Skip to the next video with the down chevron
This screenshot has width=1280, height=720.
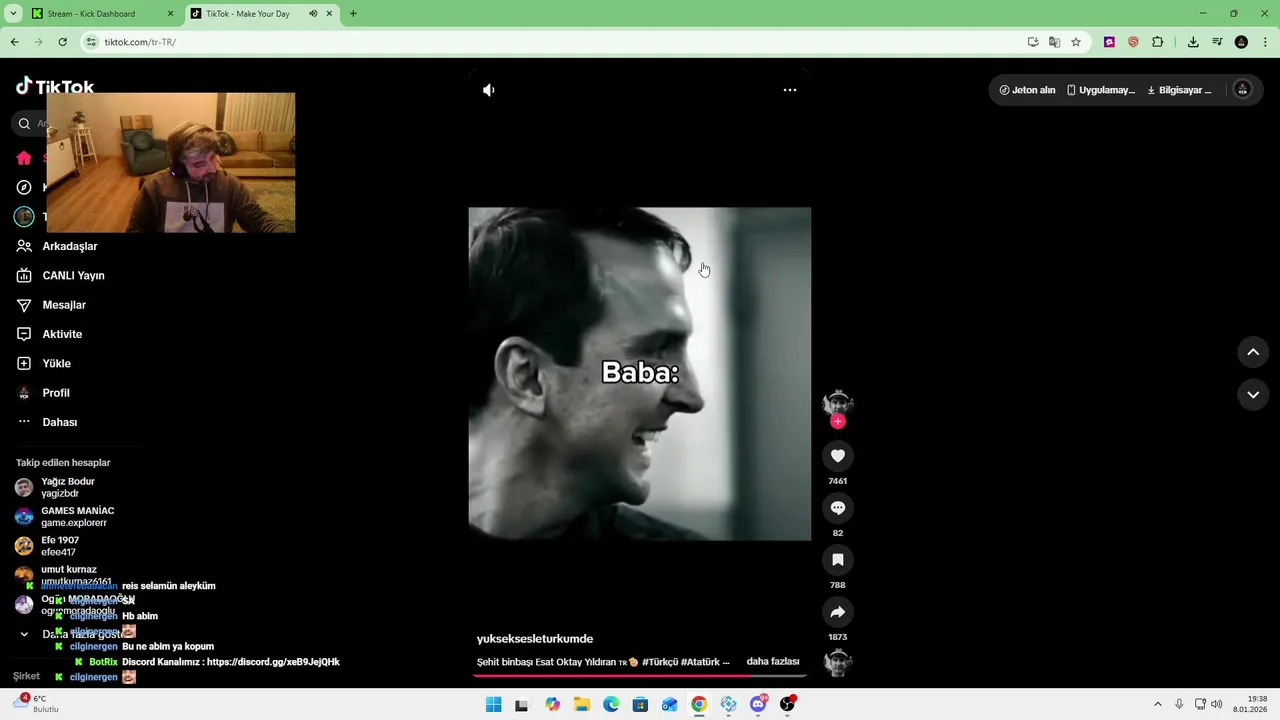(x=1253, y=395)
